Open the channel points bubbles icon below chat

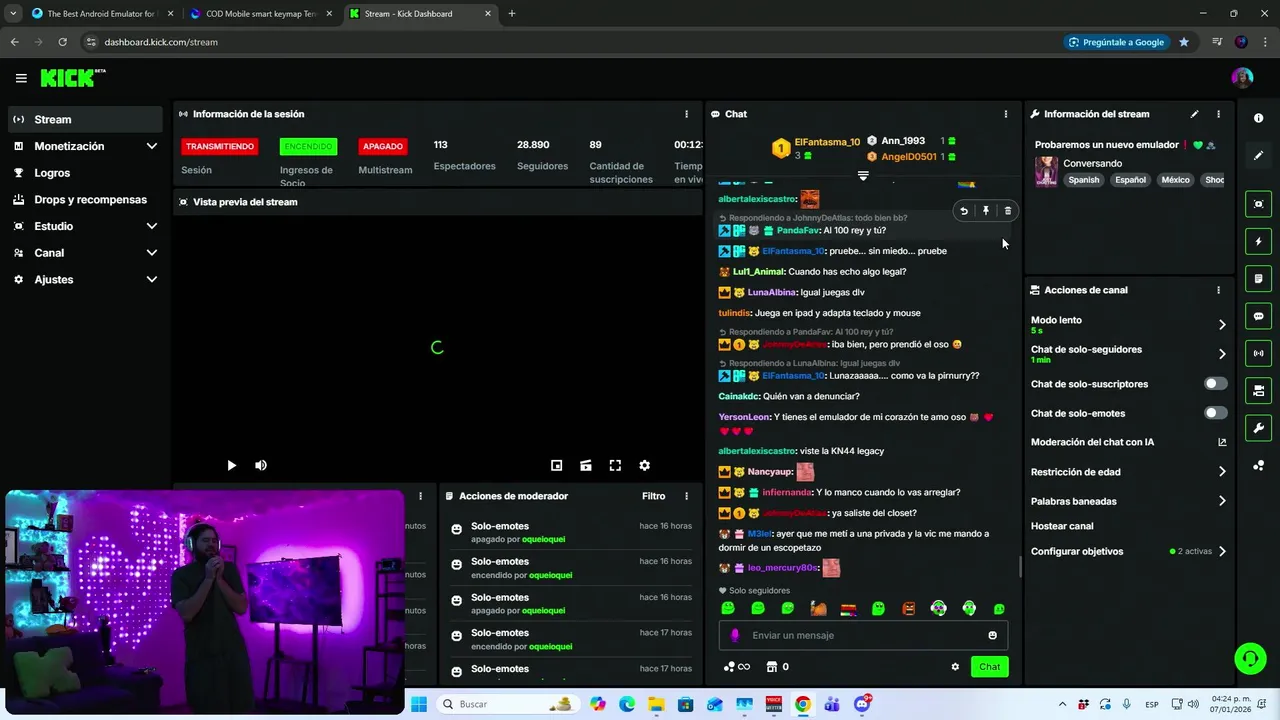tap(729, 667)
